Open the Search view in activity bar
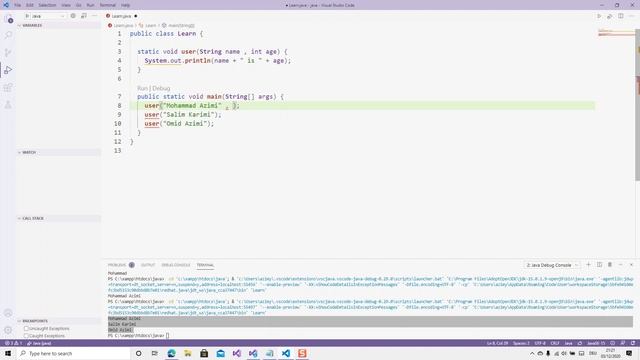This screenshot has height=360, width=640. point(8,35)
